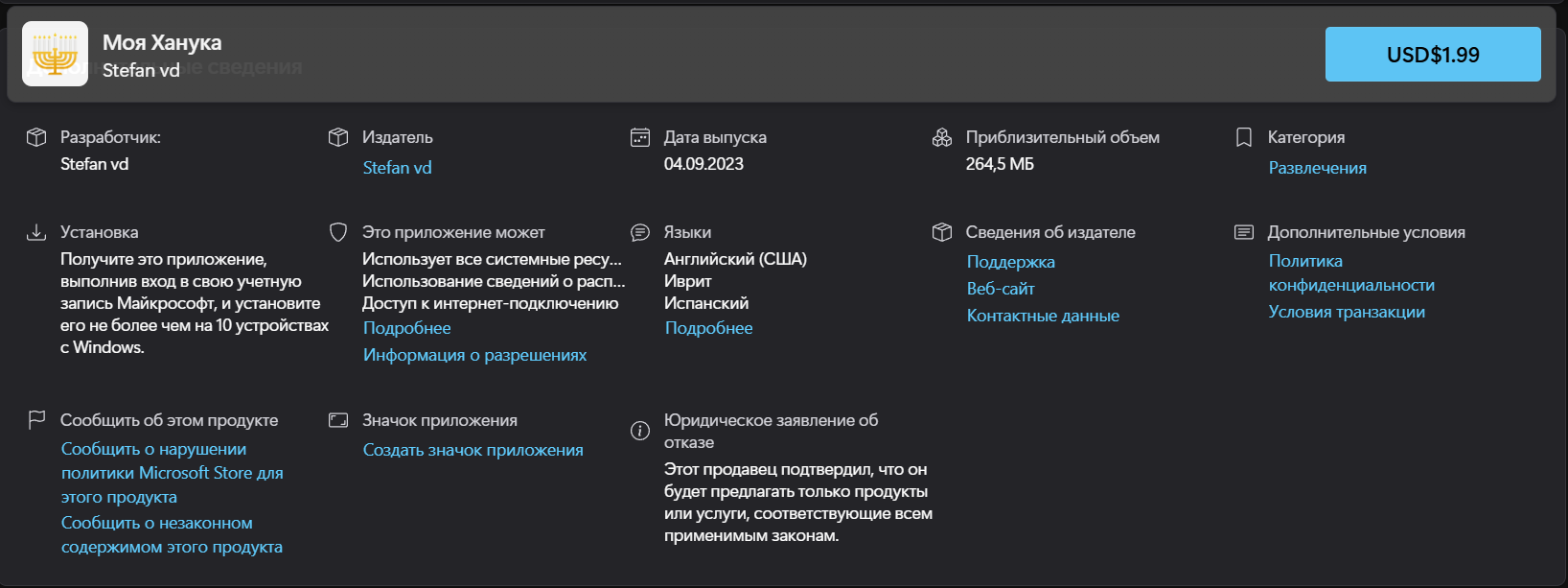Click the app badge icon beside Значок приложения
The height and width of the screenshot is (588, 1568).
tap(338, 420)
